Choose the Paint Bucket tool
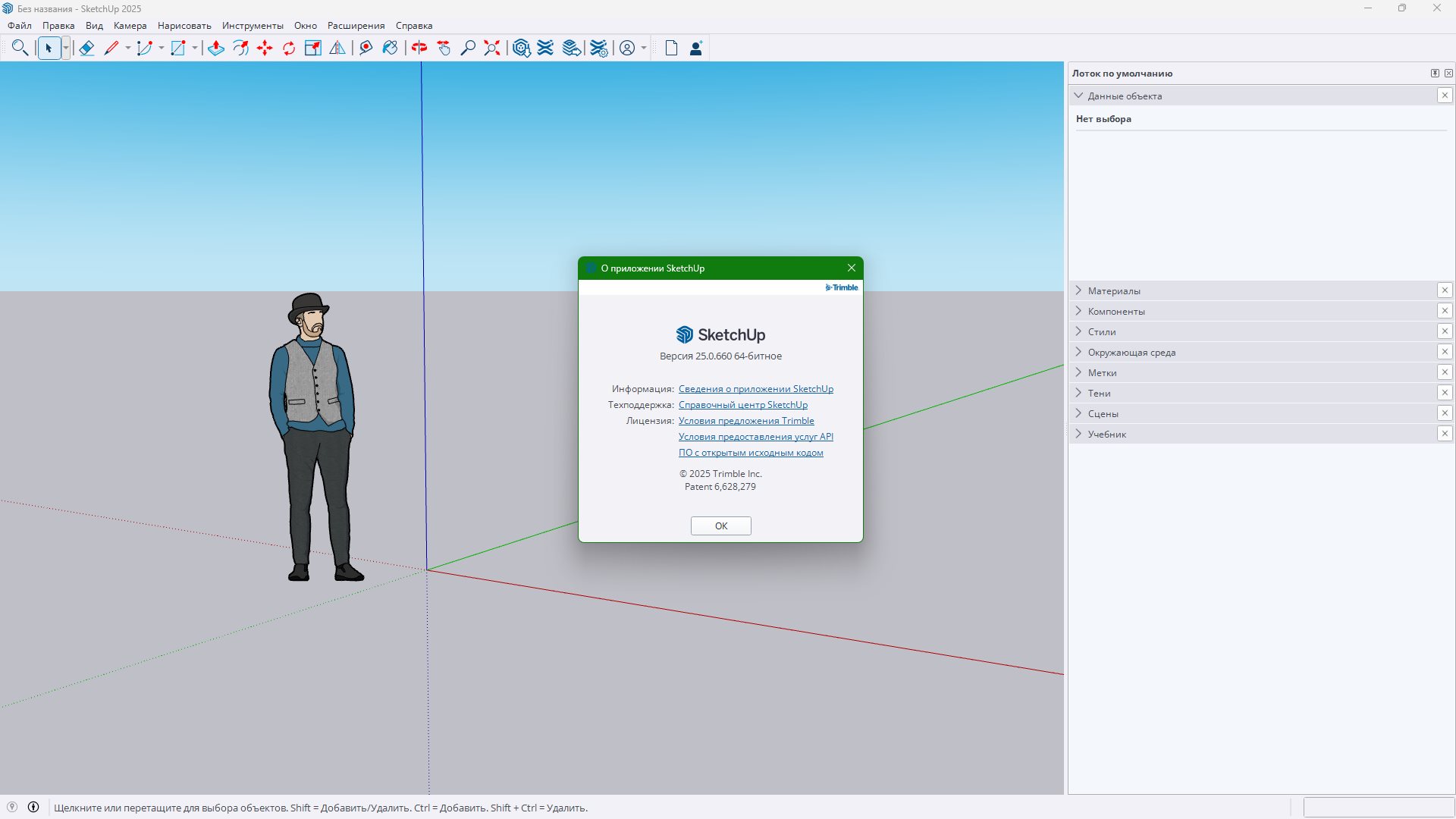The width and height of the screenshot is (1456, 819). click(390, 49)
